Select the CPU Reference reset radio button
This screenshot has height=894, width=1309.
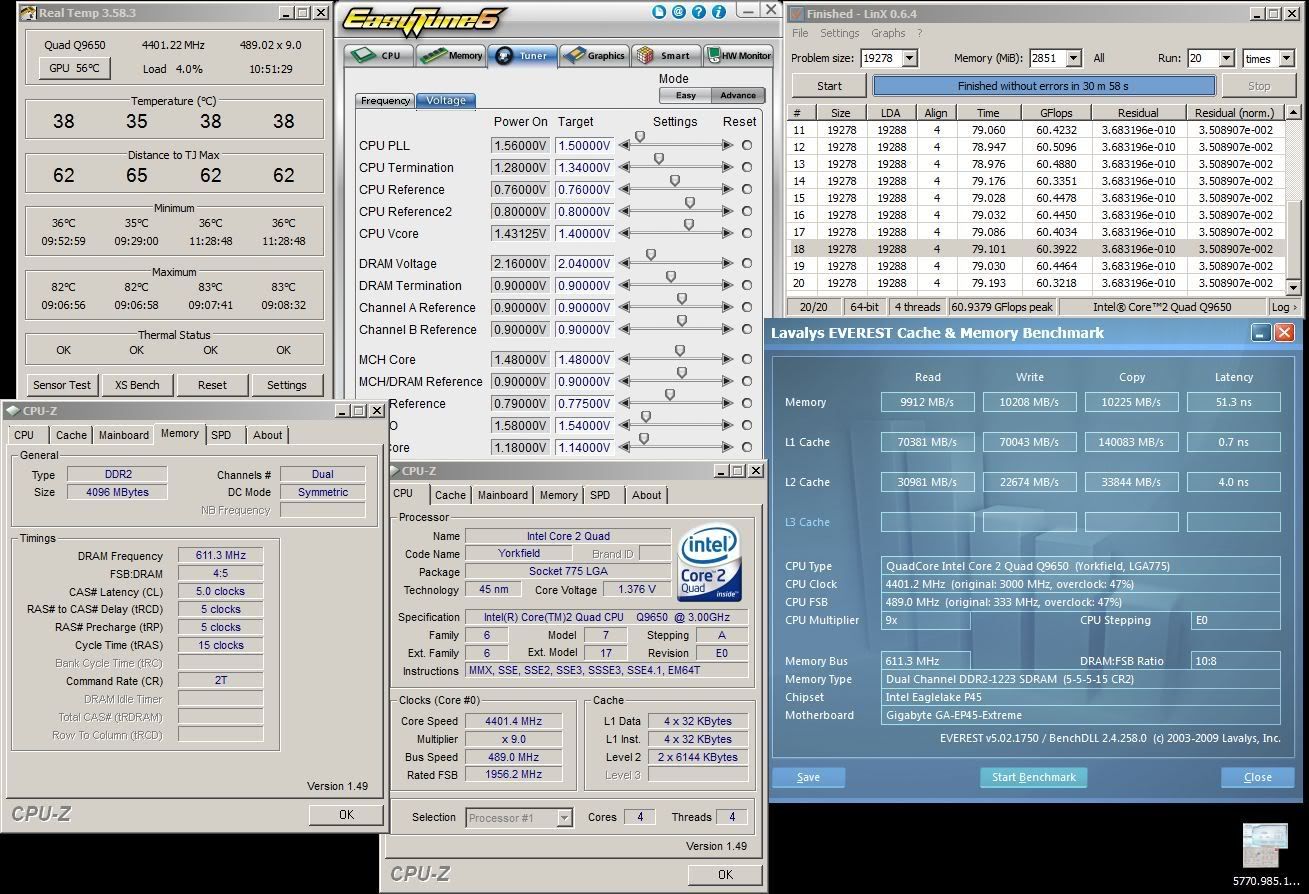click(x=747, y=190)
